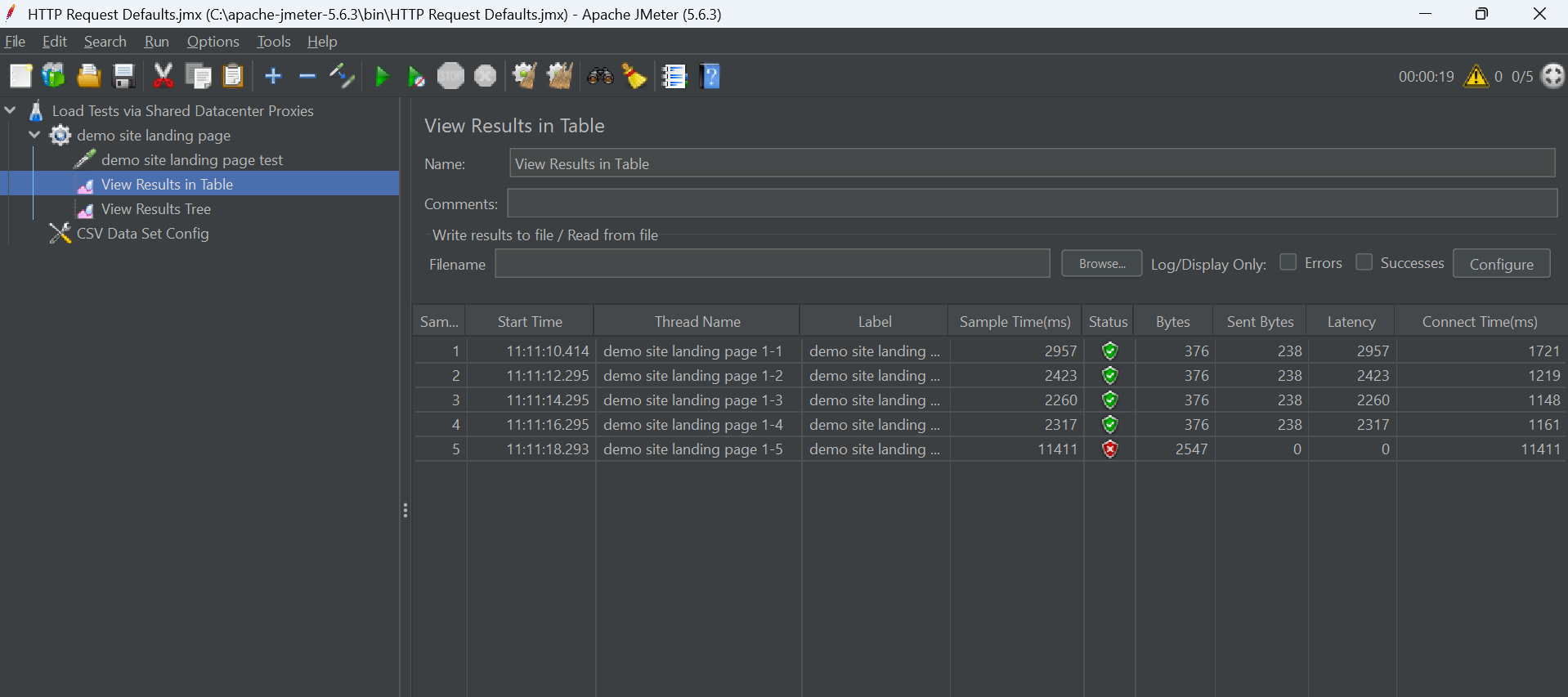The image size is (1568, 697).
Task: Select row with thread 'demo site landing page 1-3'
Action: (990, 400)
